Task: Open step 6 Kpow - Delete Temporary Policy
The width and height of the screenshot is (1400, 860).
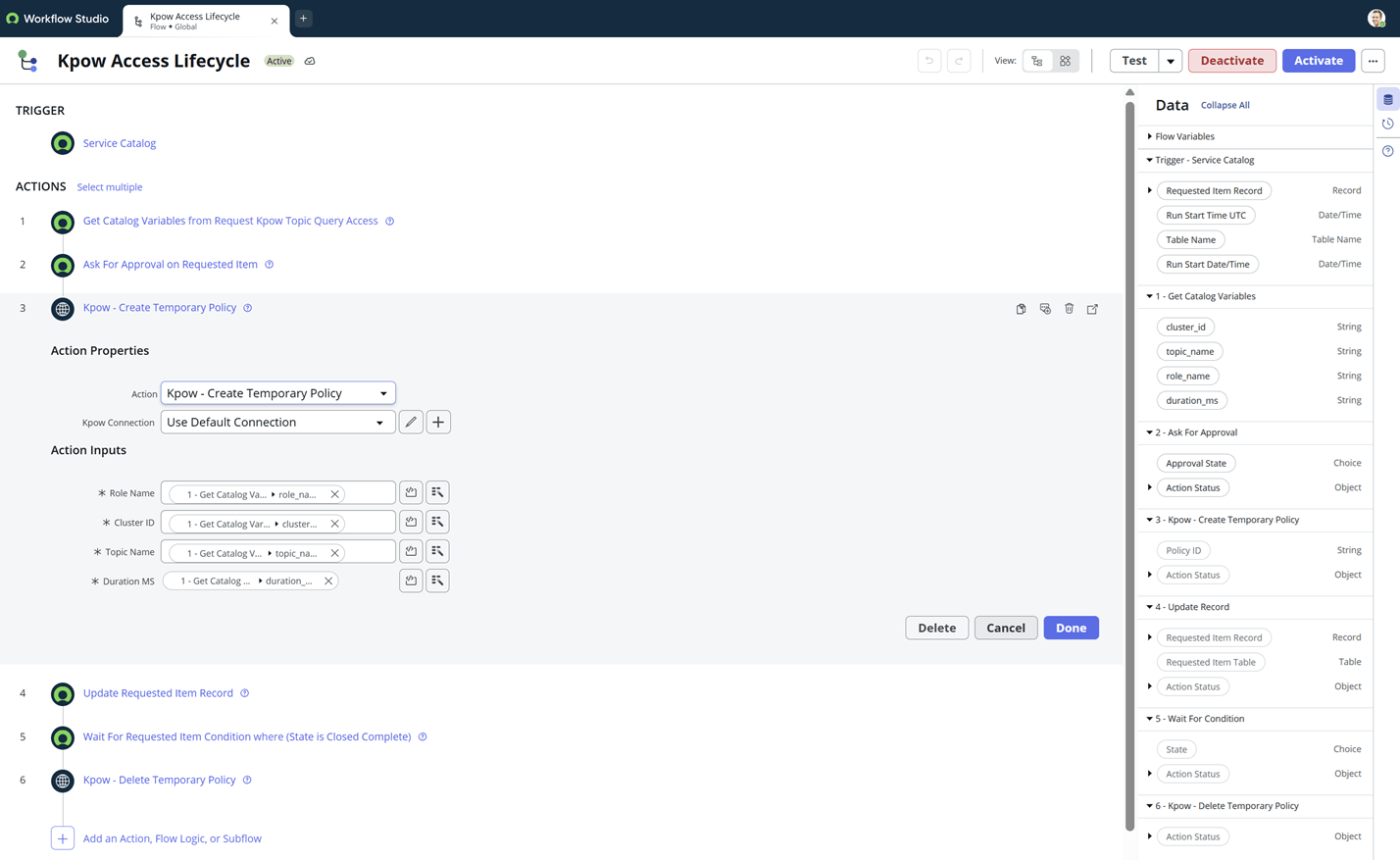Action: (159, 781)
